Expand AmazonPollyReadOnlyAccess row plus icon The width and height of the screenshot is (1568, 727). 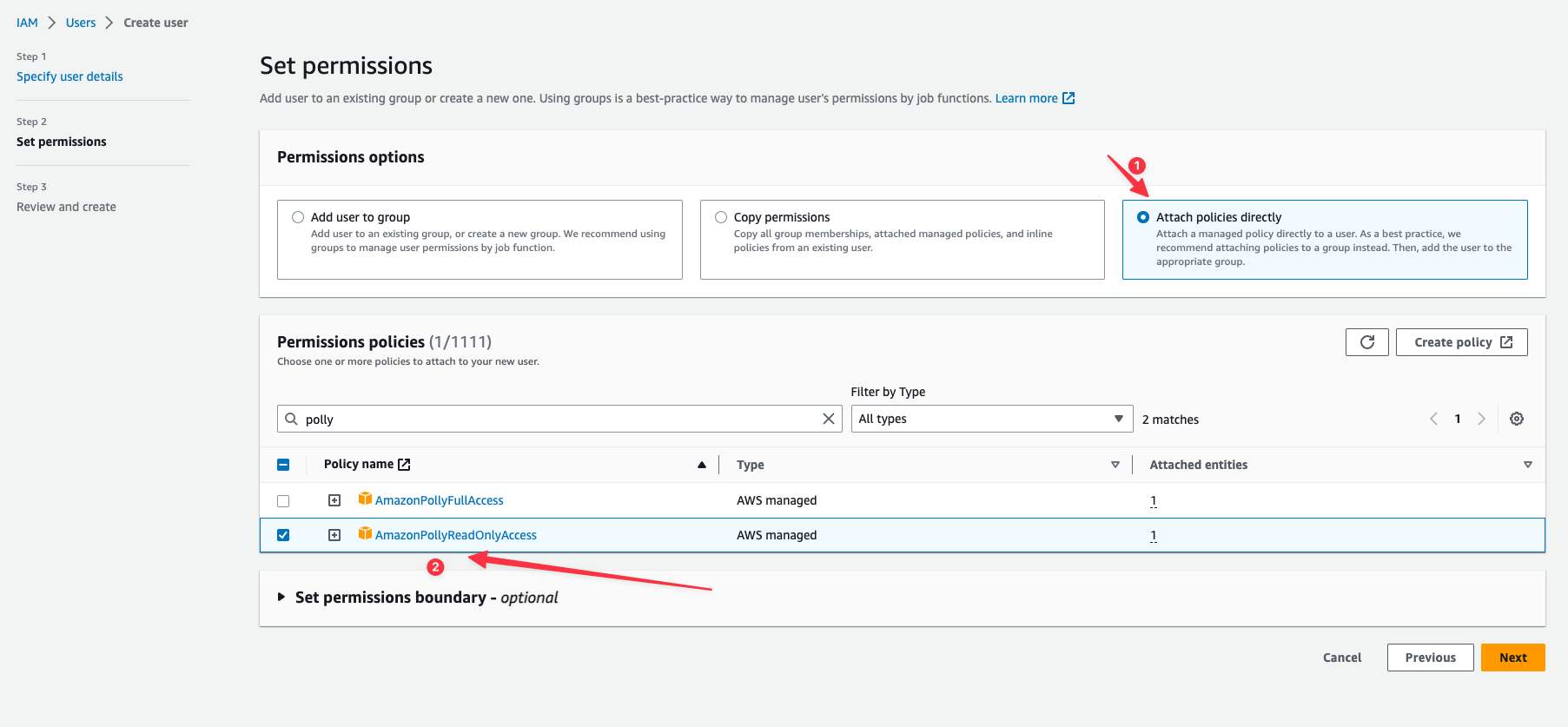334,535
